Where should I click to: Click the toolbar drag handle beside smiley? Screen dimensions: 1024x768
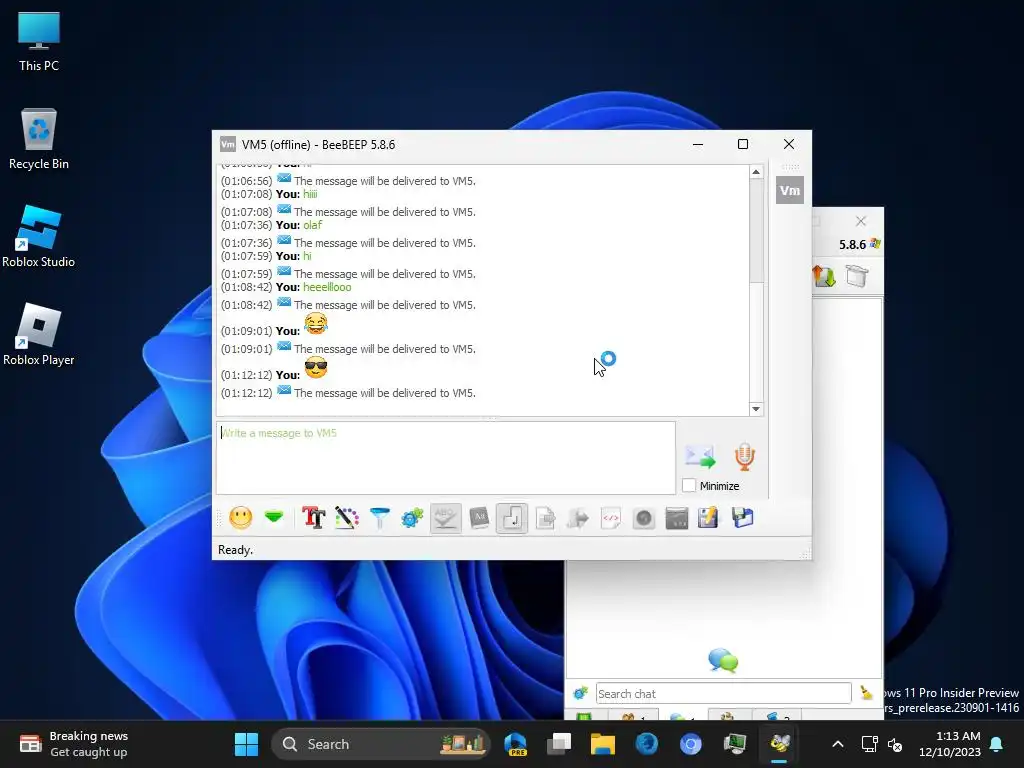coord(219,518)
